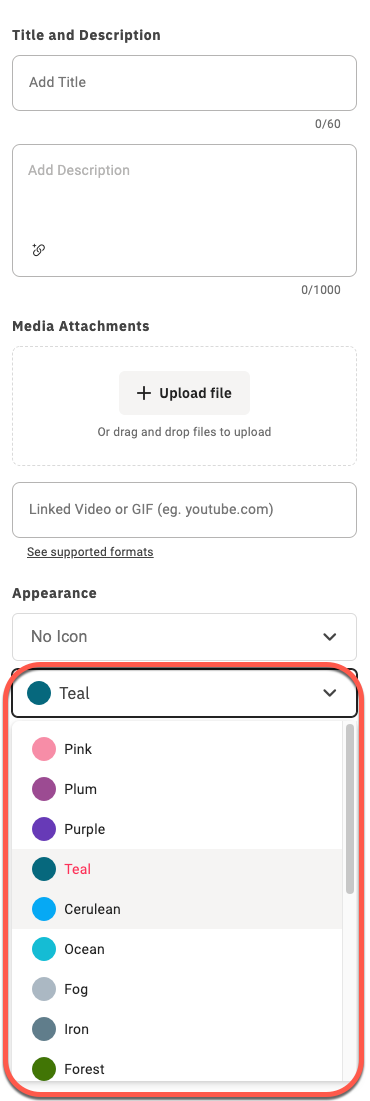Click the color list scrollbar thumb
The image size is (370, 1101).
350,809
